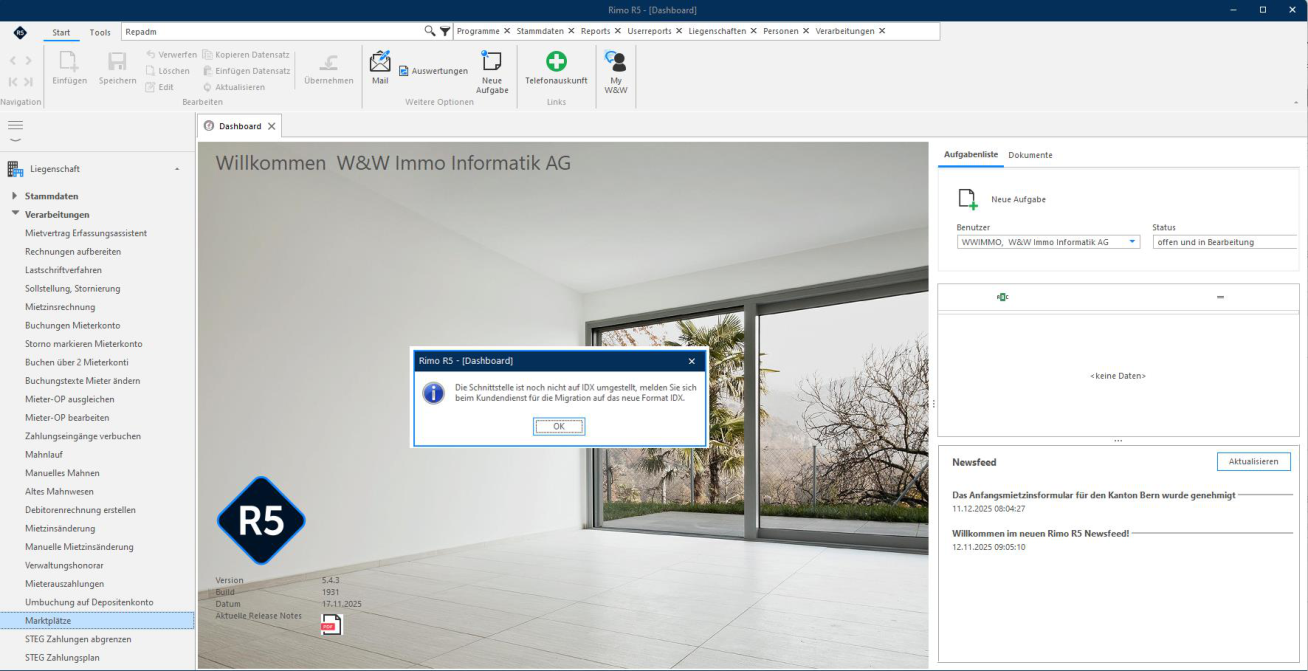
Task: Open the Mail function in the ribbon
Action: (380, 67)
